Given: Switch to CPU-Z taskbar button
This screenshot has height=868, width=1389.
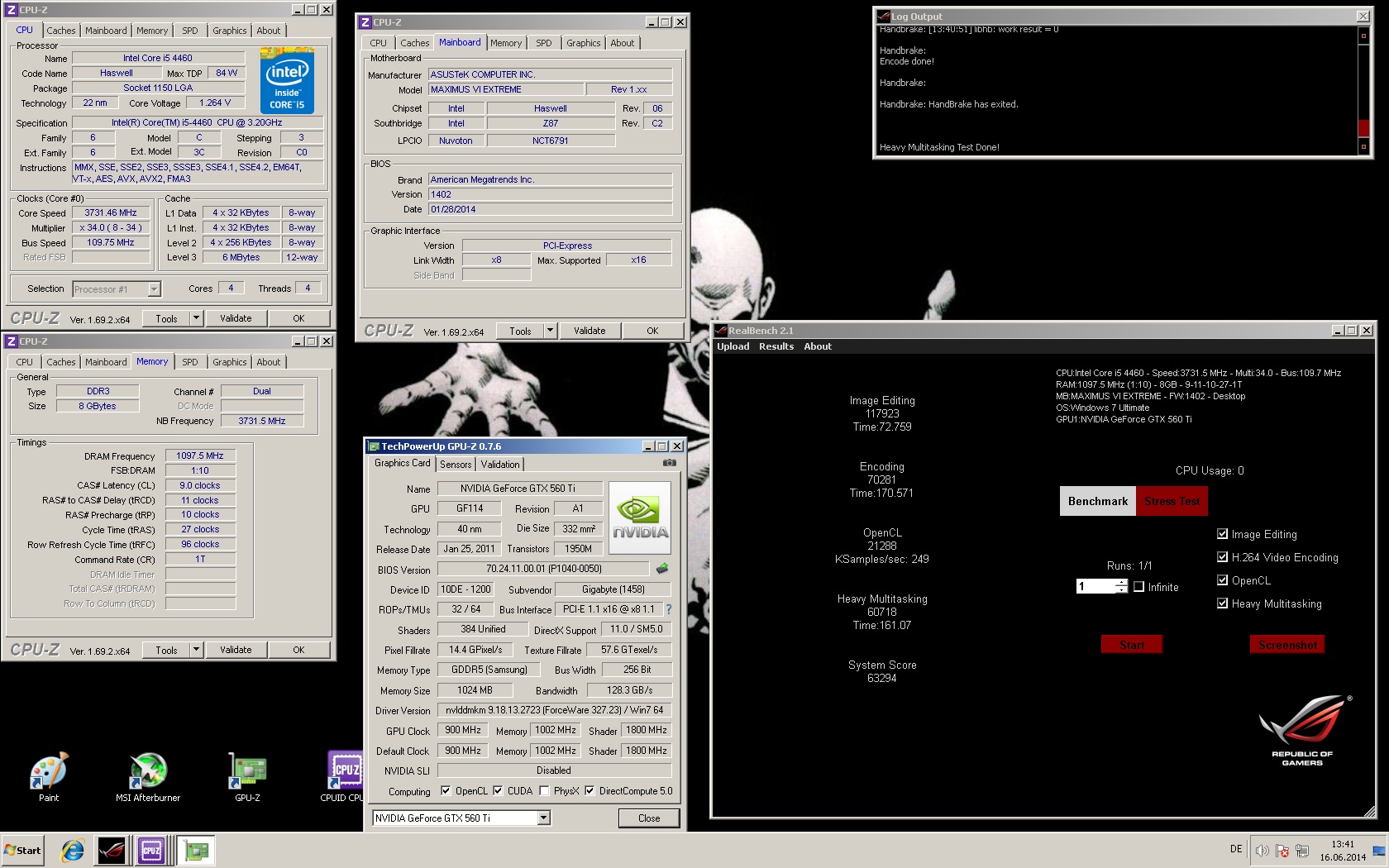Looking at the screenshot, I should point(151,850).
